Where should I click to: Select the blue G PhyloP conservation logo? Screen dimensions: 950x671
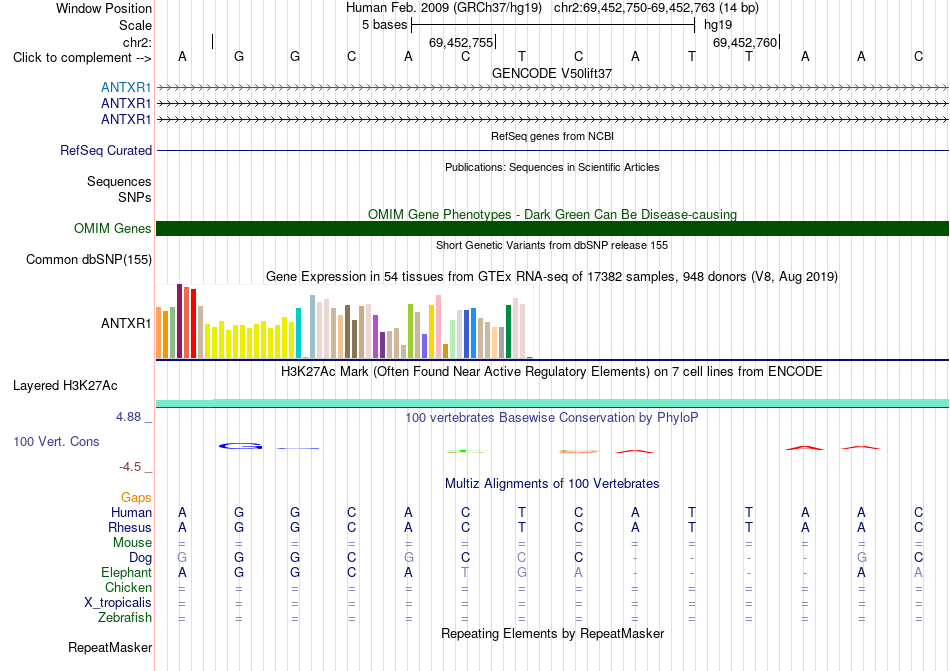[241, 446]
